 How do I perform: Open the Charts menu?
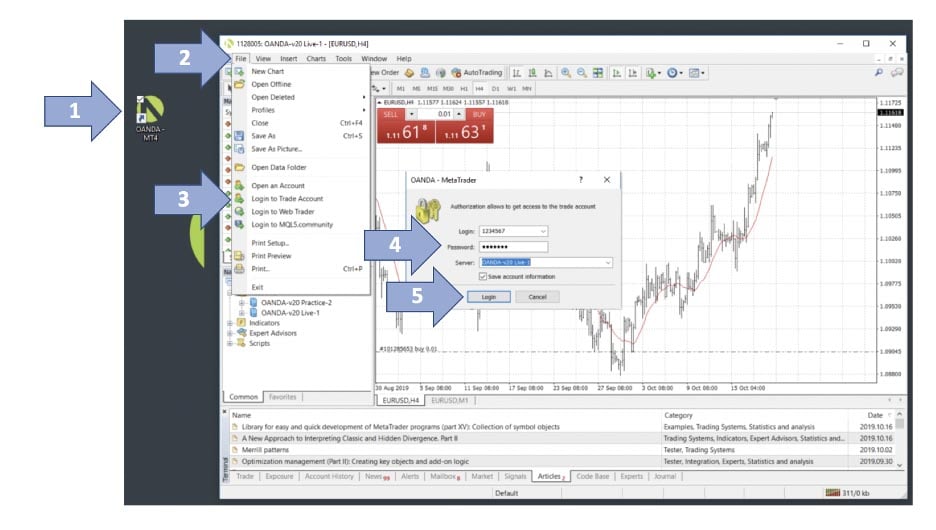pyautogui.click(x=316, y=59)
